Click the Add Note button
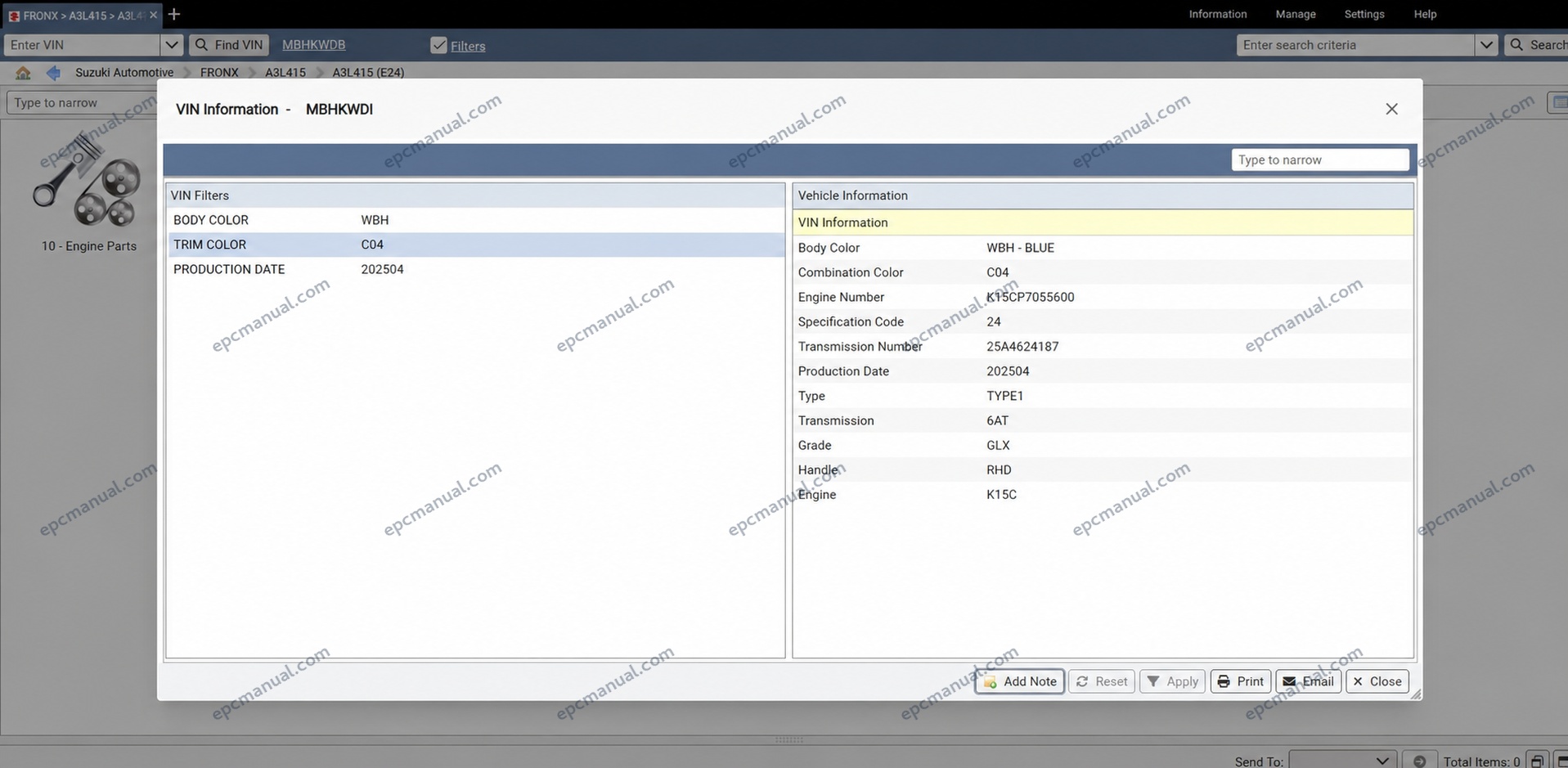The image size is (1568, 768). [1019, 681]
